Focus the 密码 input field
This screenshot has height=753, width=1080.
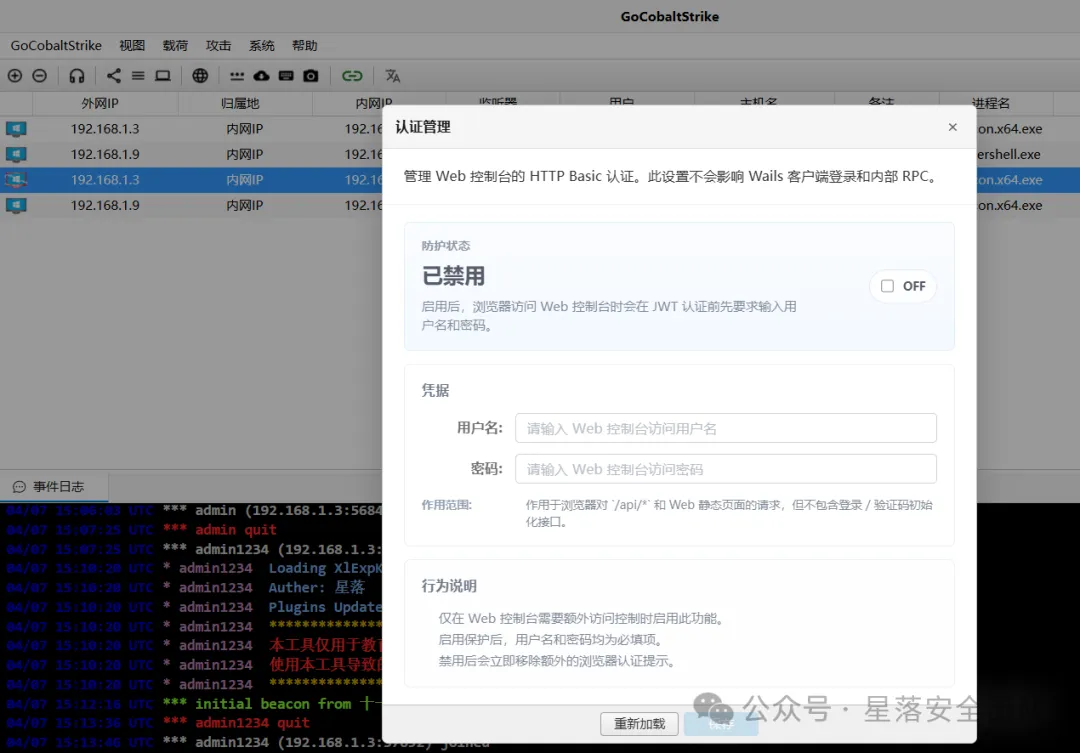(x=725, y=469)
